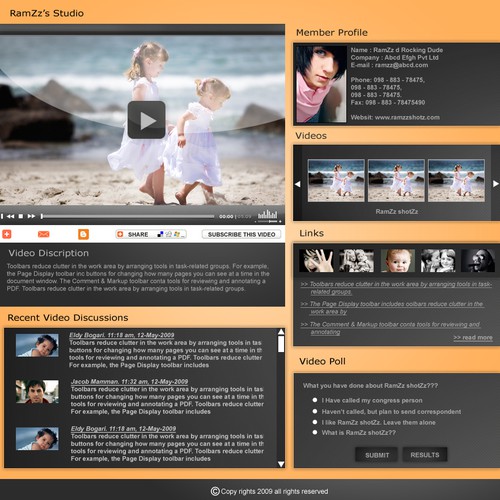This screenshot has height=500, width=500.
Task: Adjust the volume slider under equalizer bars
Action: point(269,221)
